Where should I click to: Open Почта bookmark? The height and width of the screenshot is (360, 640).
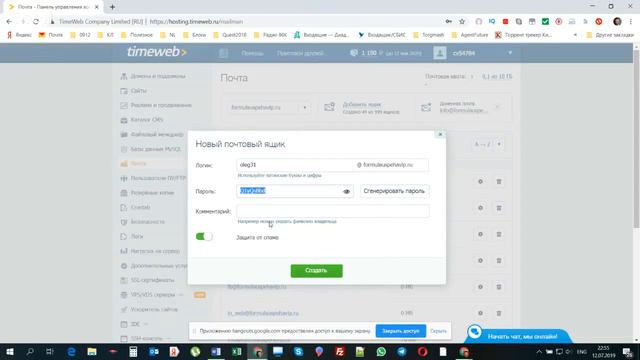[51, 35]
